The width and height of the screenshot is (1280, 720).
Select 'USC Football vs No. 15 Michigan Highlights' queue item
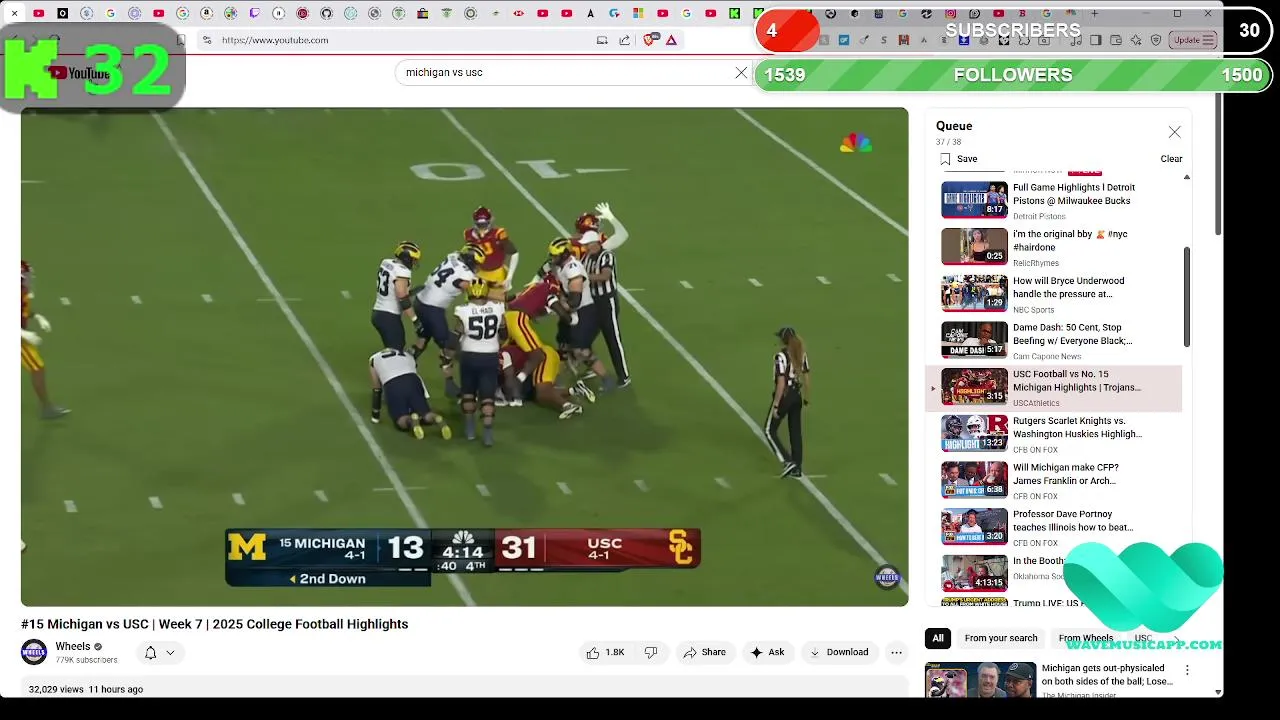pyautogui.click(x=1054, y=388)
